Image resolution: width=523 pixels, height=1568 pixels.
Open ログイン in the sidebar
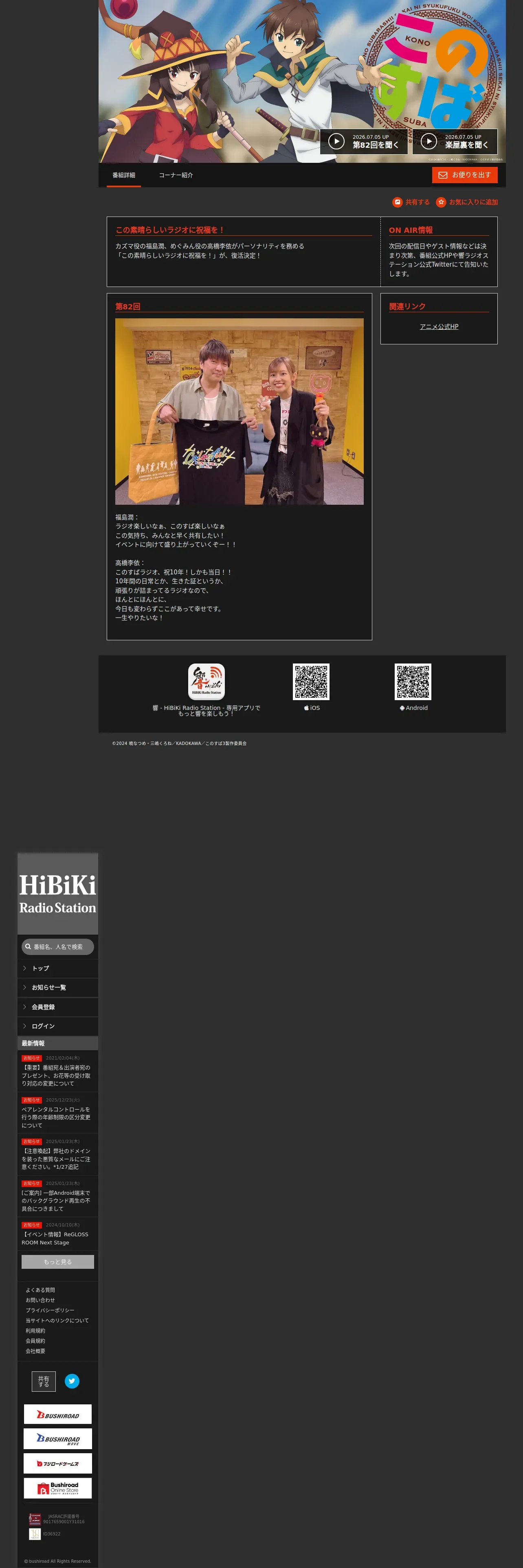coord(58,1026)
